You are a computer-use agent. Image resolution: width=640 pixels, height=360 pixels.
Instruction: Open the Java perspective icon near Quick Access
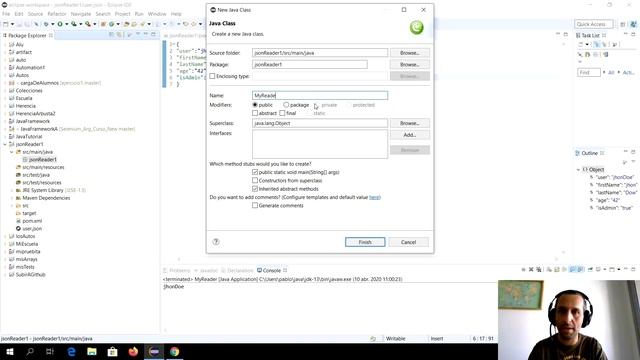[633, 24]
